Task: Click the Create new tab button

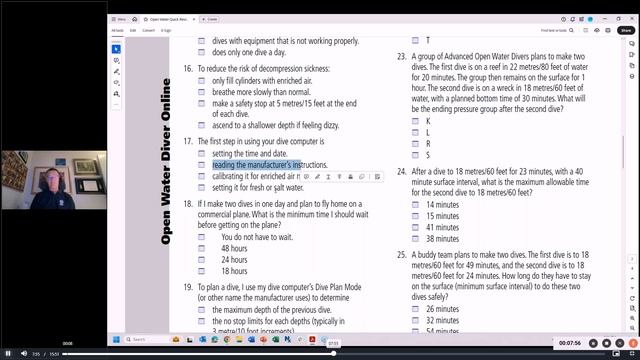Action: pos(210,19)
